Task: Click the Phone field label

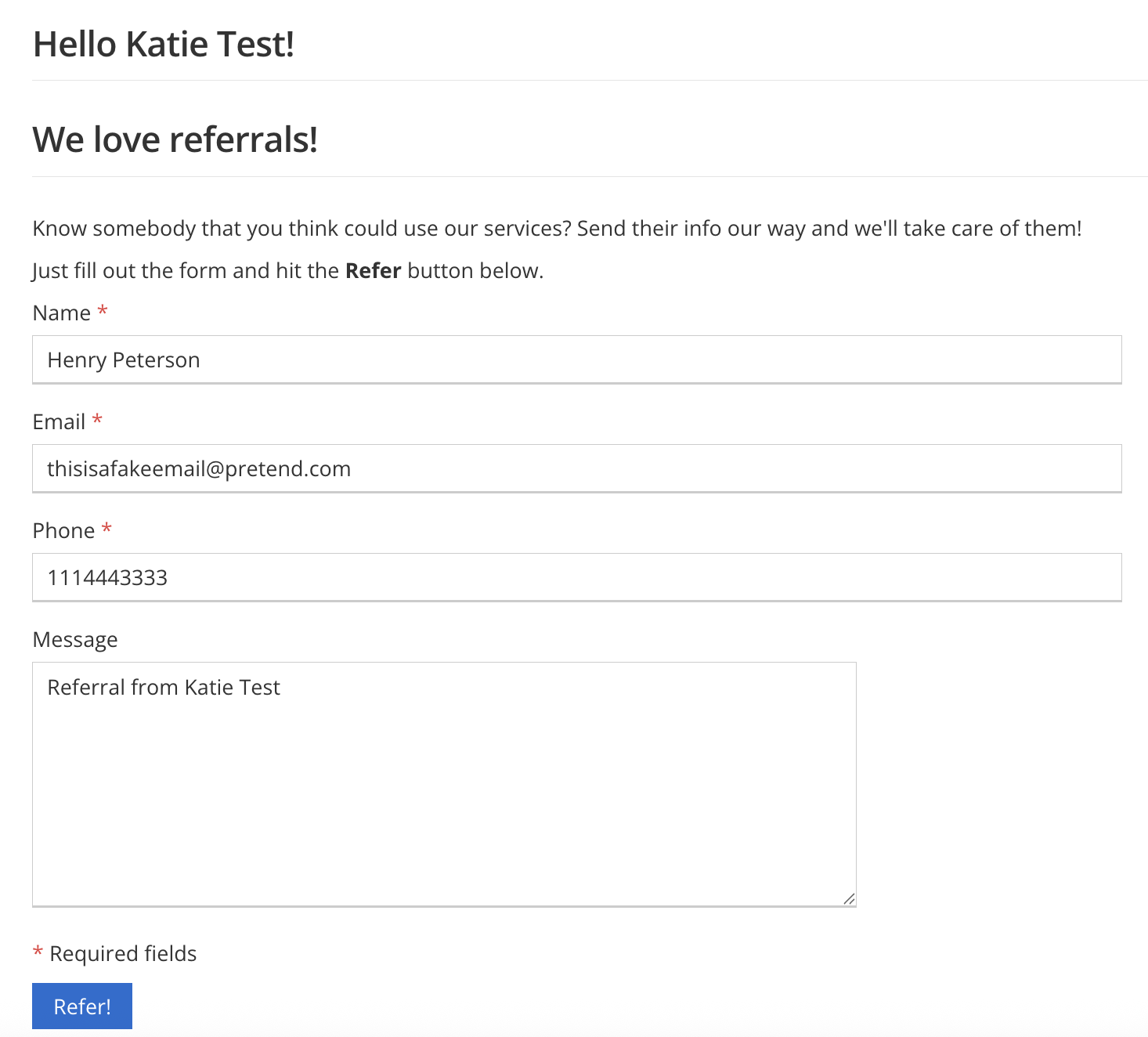Action: [63, 531]
